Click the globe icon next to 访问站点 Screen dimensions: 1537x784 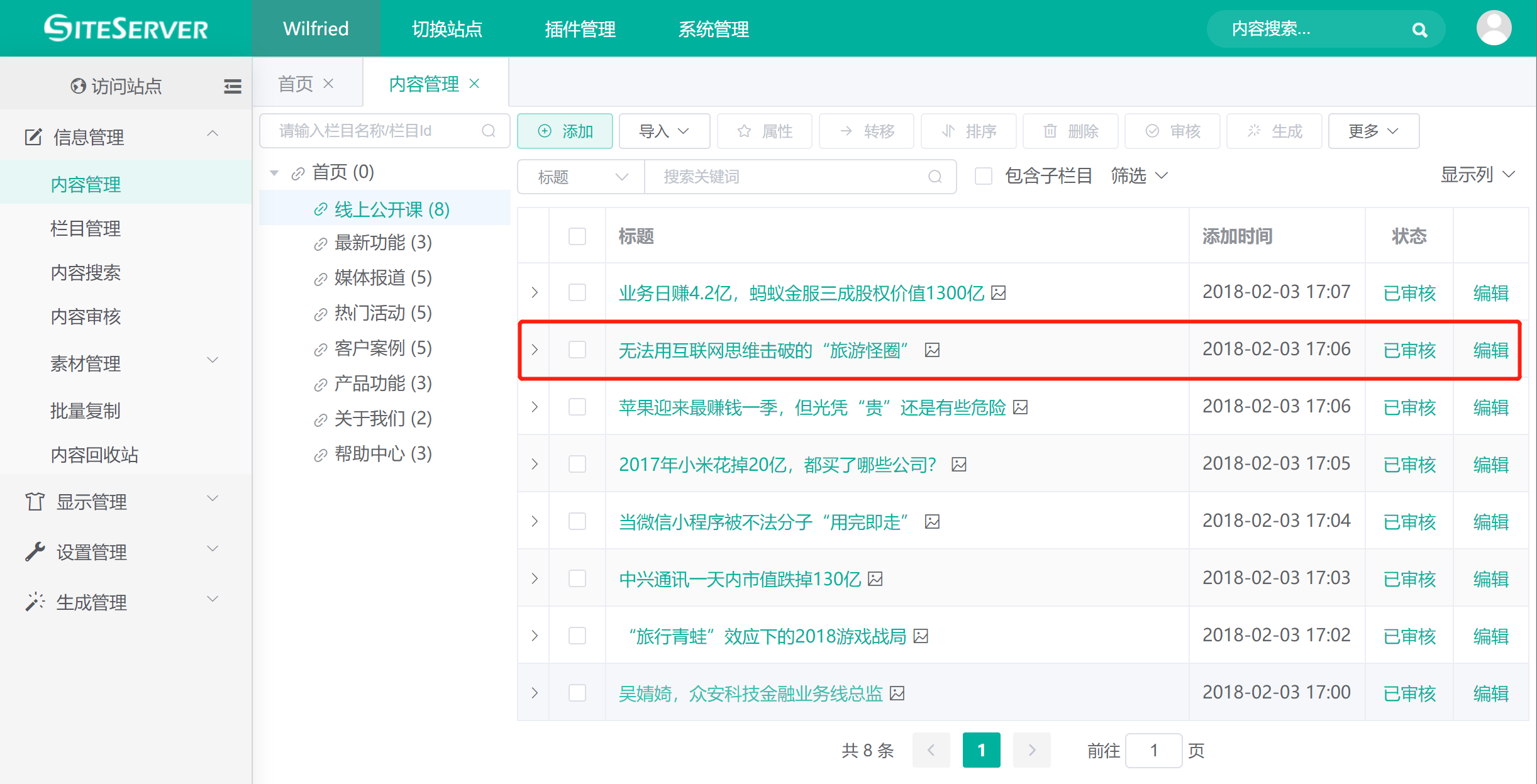[x=78, y=86]
